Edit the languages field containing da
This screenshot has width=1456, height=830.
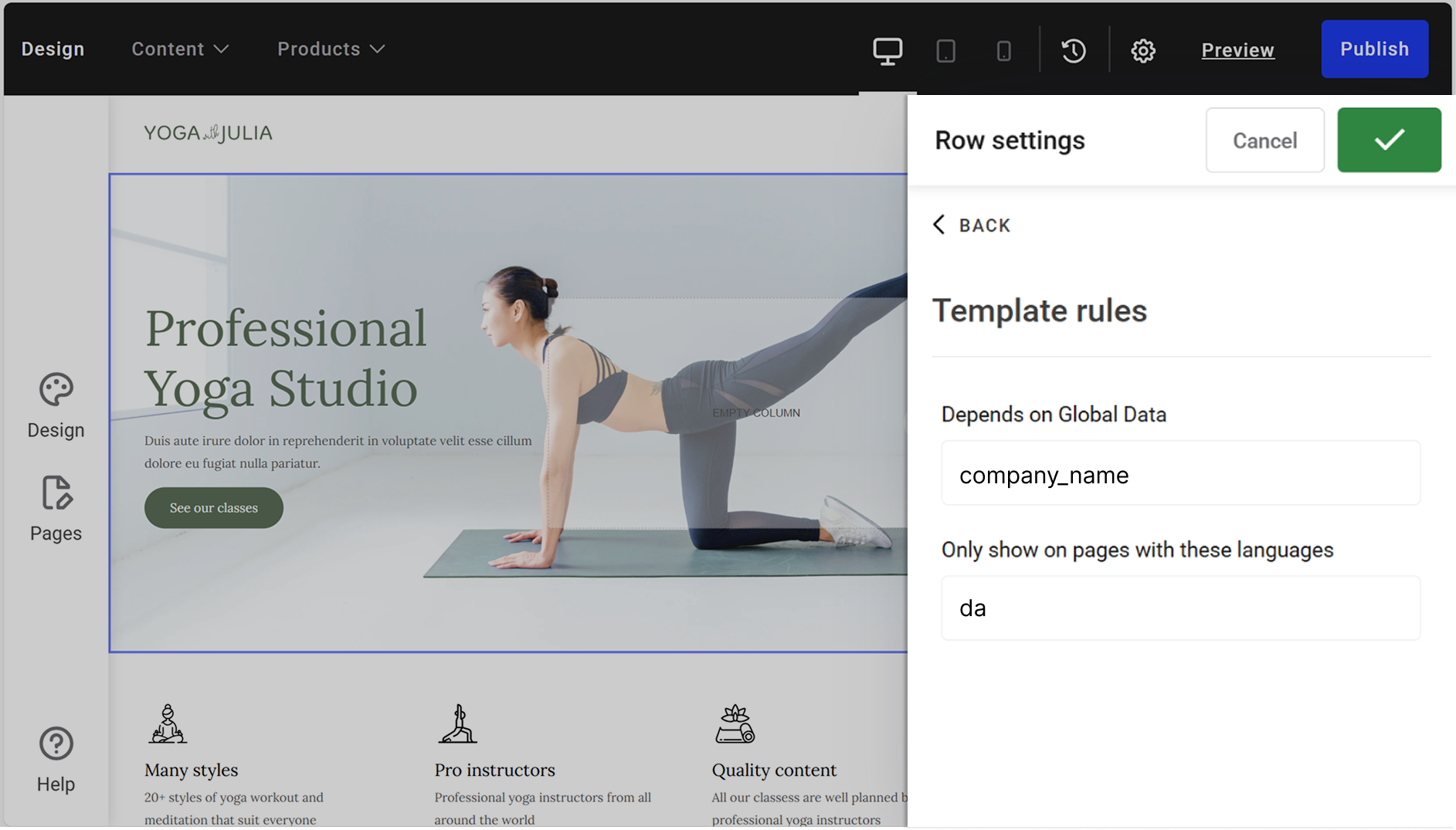point(1179,608)
